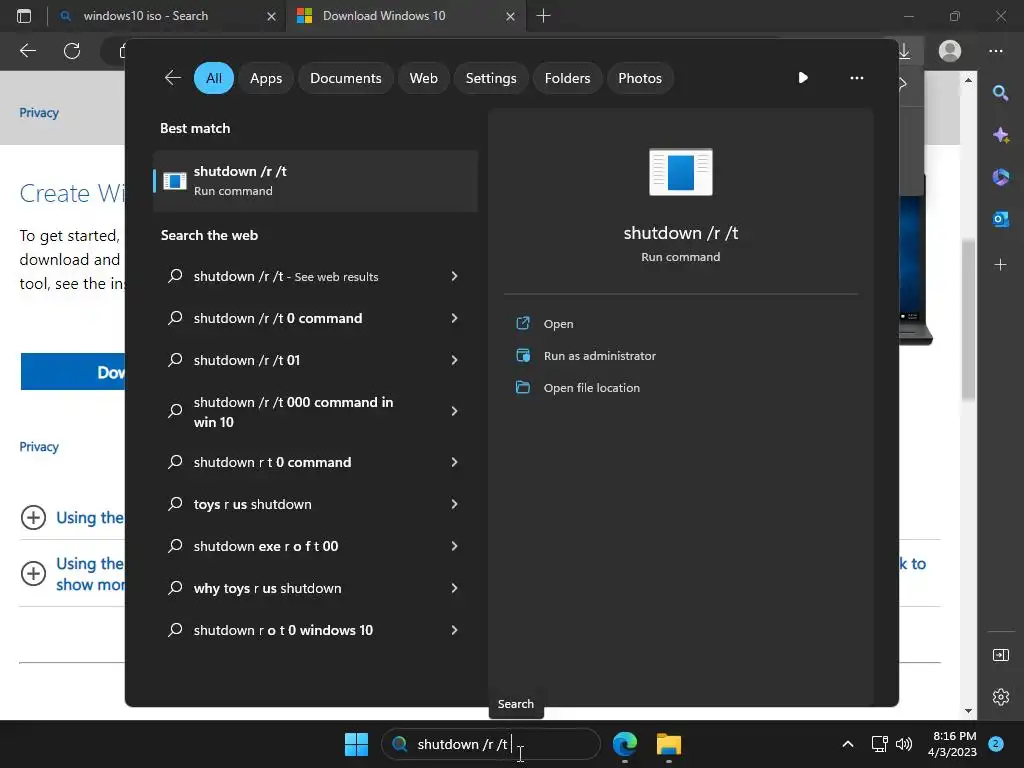Open best match shutdown /r /t Run command

tap(315, 181)
